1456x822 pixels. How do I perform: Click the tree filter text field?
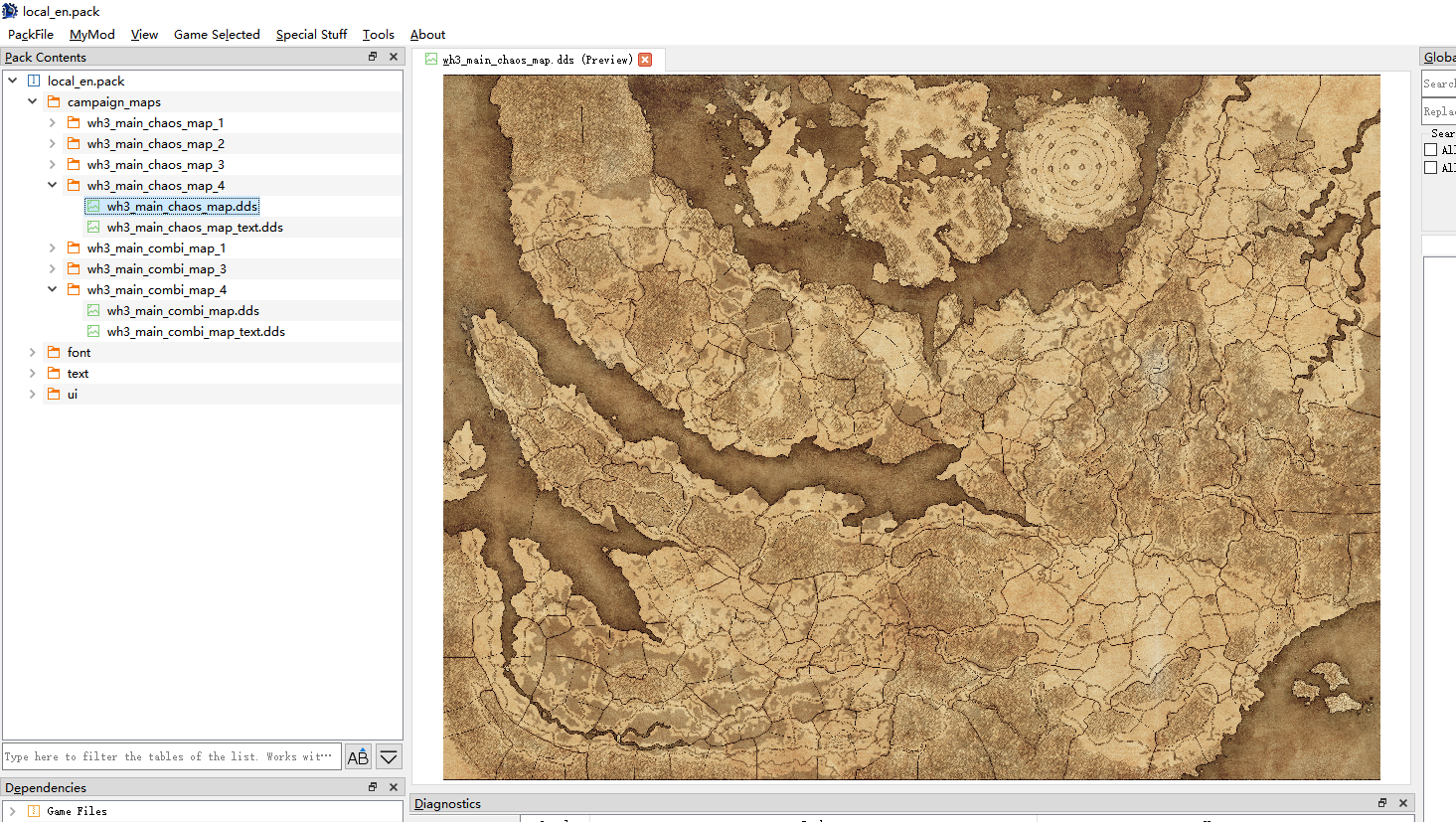(172, 756)
